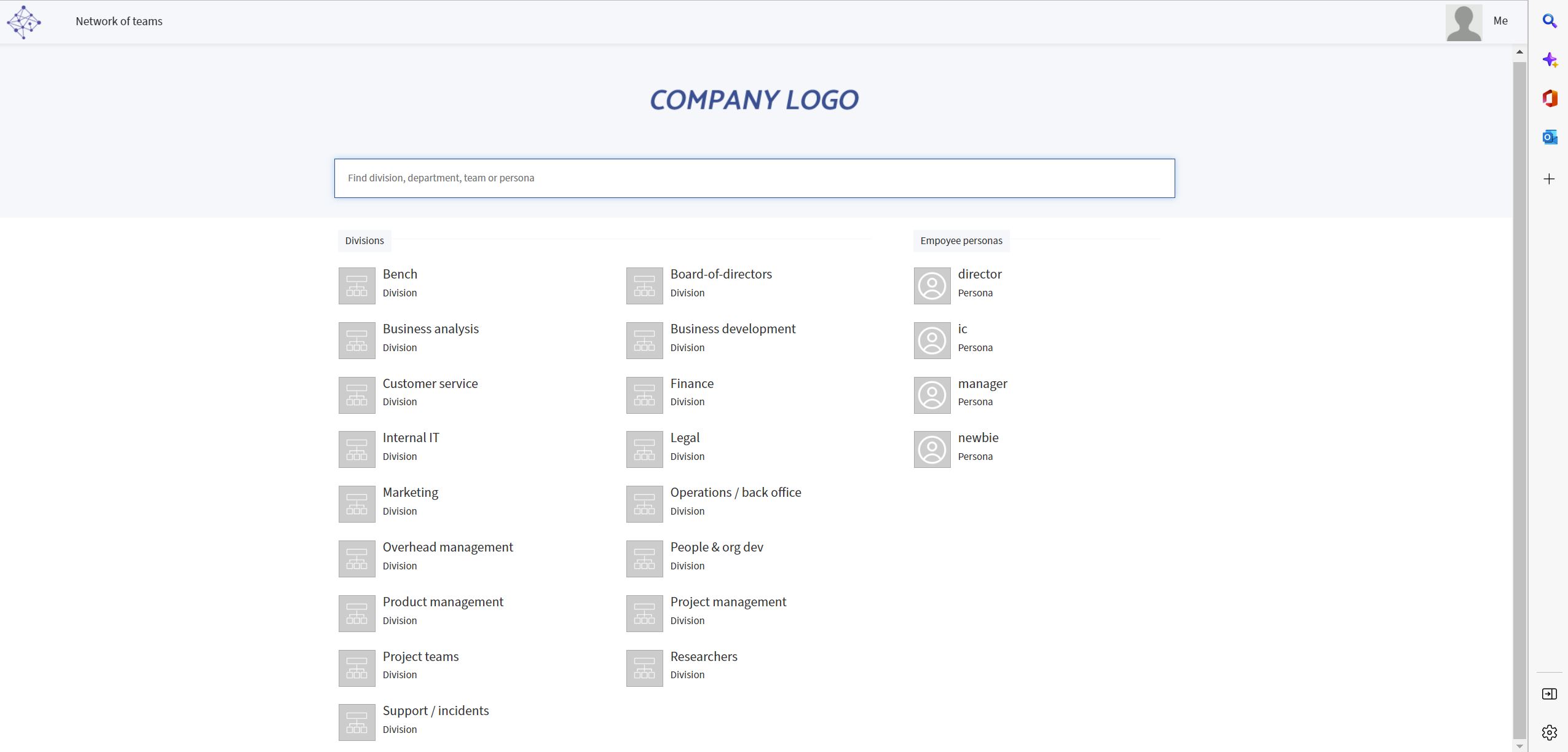Open the Outlook sidebar icon
1568x752 pixels.
click(1549, 137)
